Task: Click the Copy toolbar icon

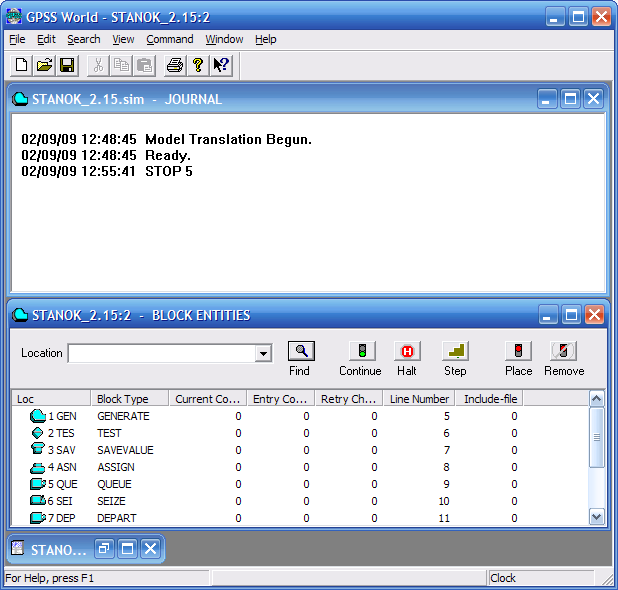Action: [121, 65]
